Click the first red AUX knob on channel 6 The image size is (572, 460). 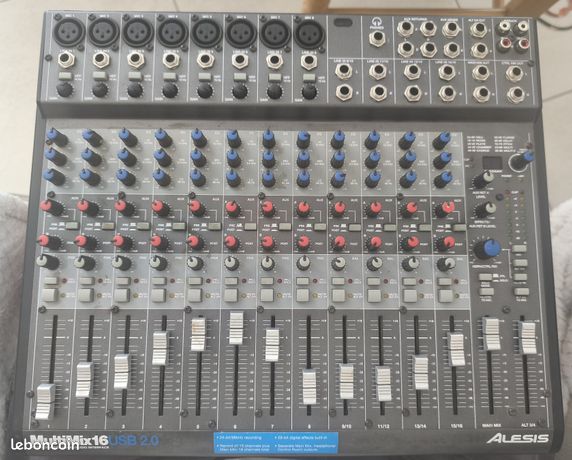tap(232, 209)
